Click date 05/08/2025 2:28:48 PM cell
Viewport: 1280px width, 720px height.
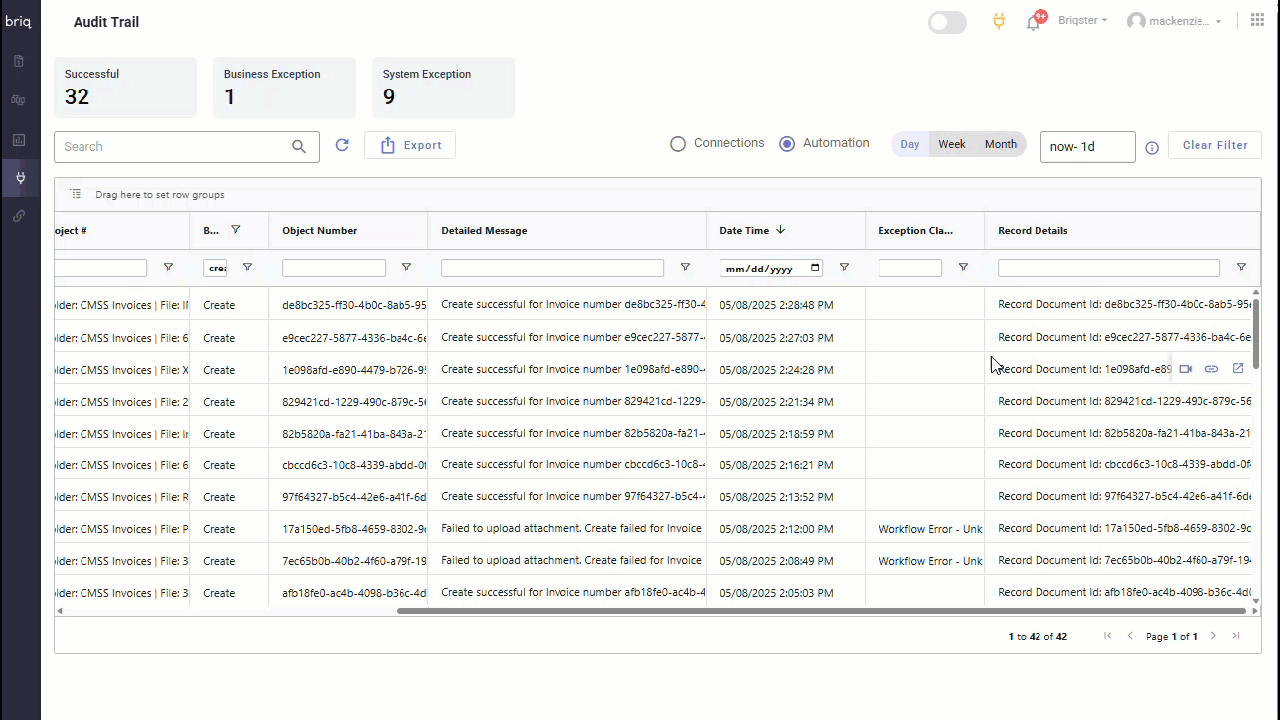(786, 305)
